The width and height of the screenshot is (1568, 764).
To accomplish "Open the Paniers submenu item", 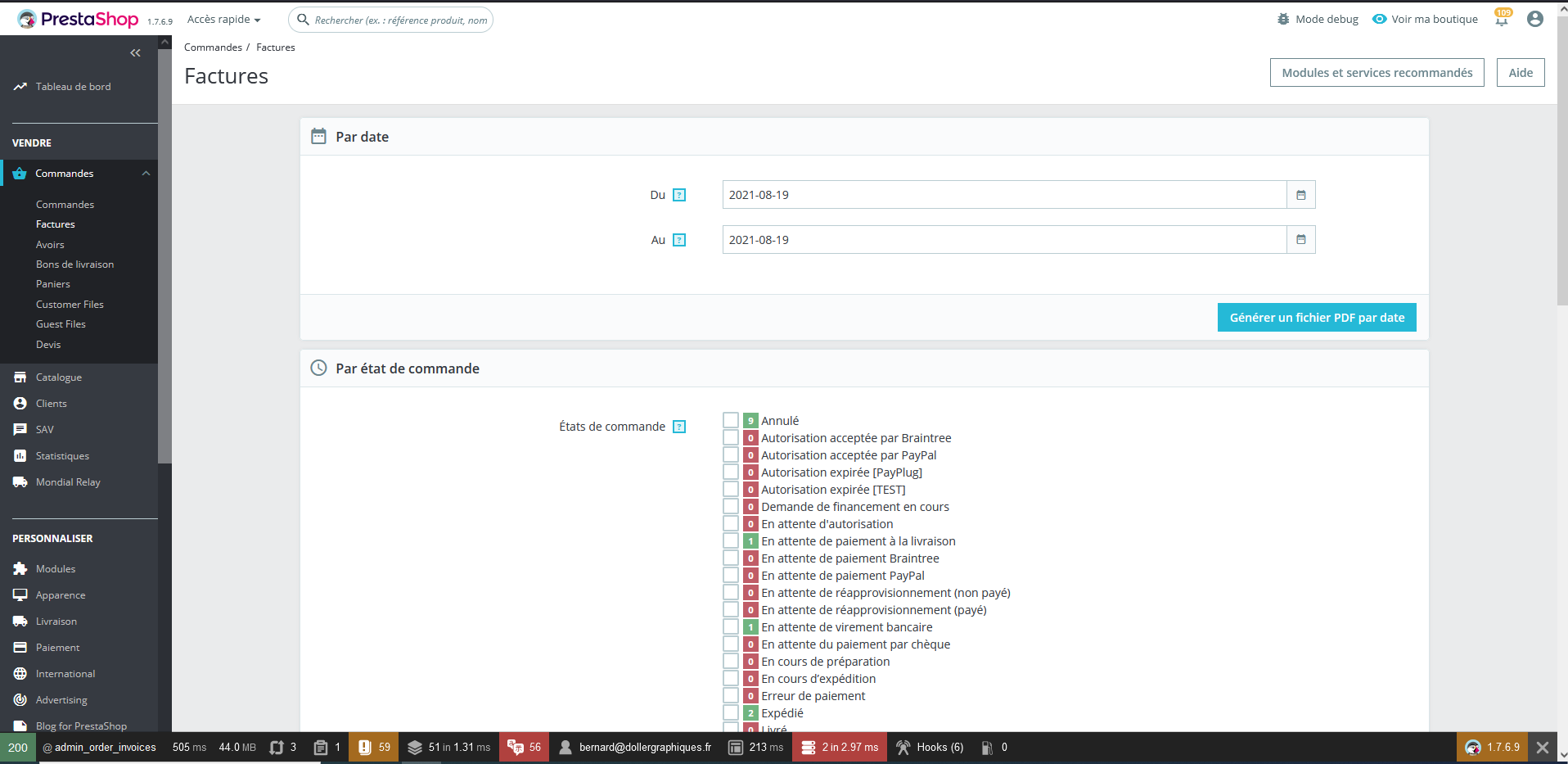I will click(53, 284).
